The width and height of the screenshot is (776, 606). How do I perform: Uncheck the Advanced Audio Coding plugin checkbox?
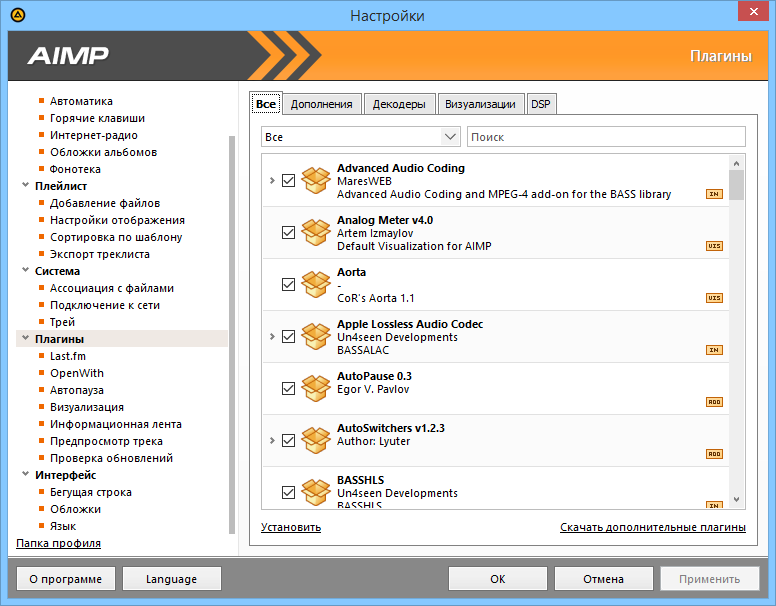tap(289, 181)
